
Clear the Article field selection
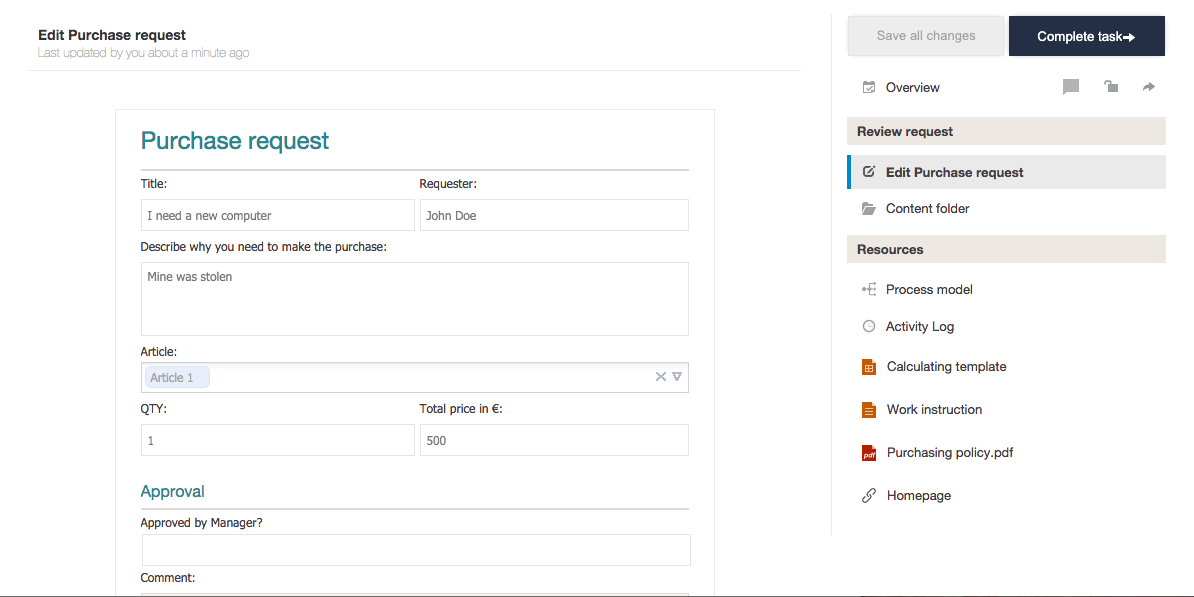(660, 377)
